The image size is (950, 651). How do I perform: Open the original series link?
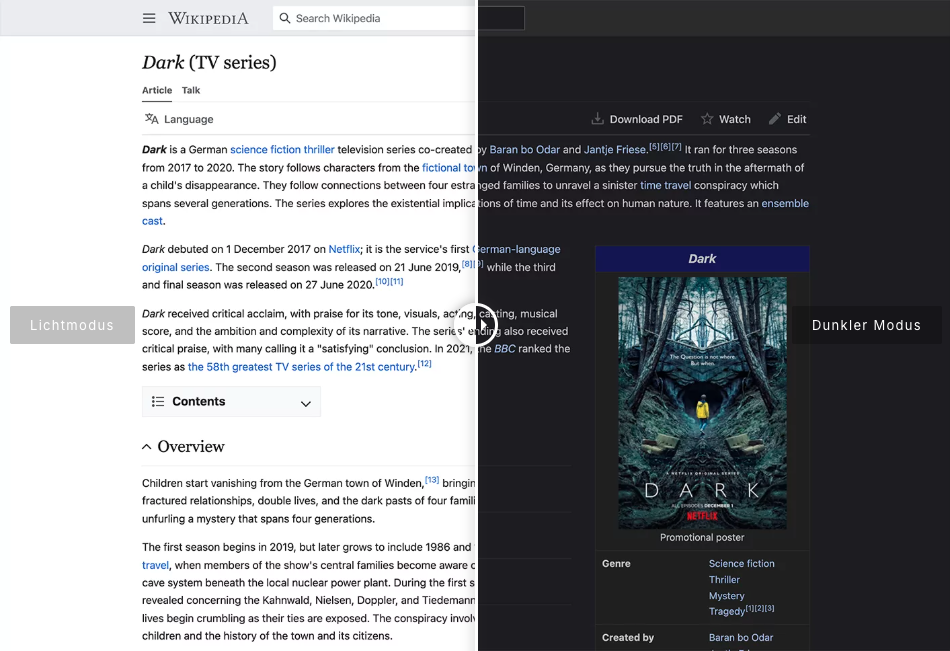176,267
